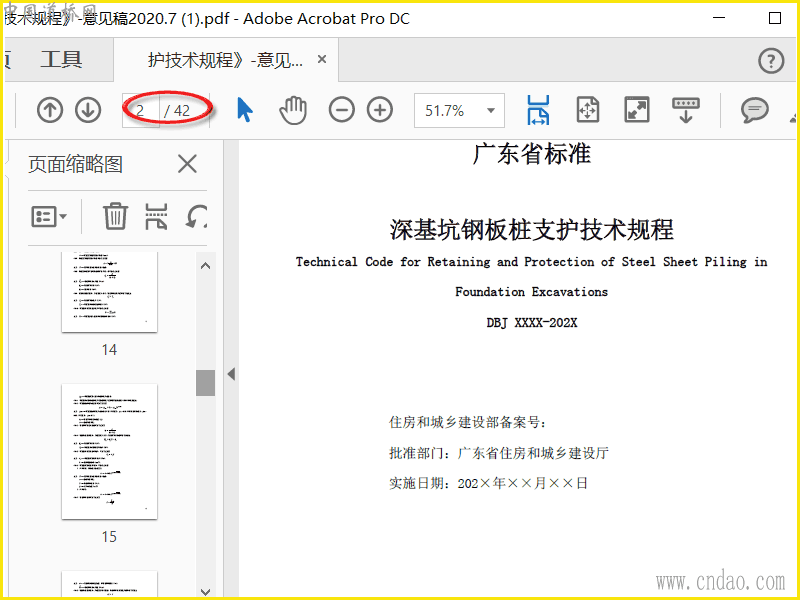800x600 pixels.
Task: Click the code DBJ XXXX-202X
Action: click(x=532, y=322)
